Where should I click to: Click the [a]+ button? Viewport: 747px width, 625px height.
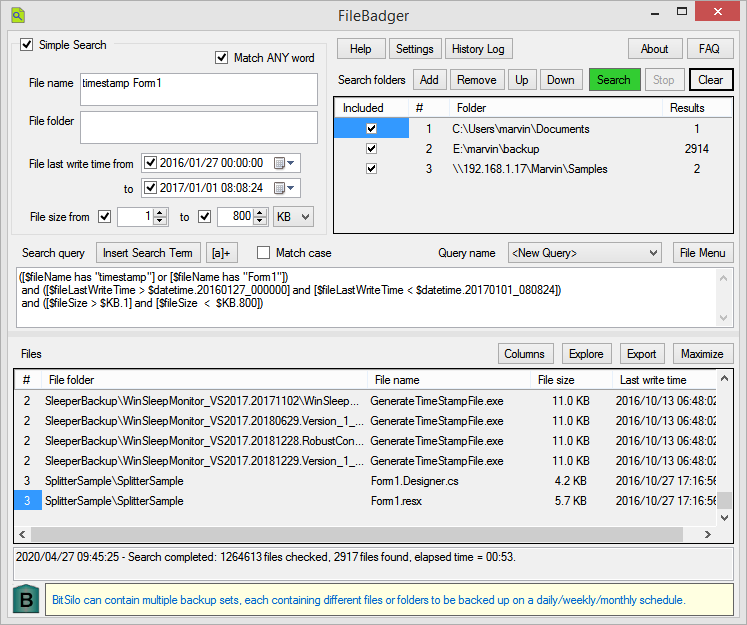tap(221, 253)
